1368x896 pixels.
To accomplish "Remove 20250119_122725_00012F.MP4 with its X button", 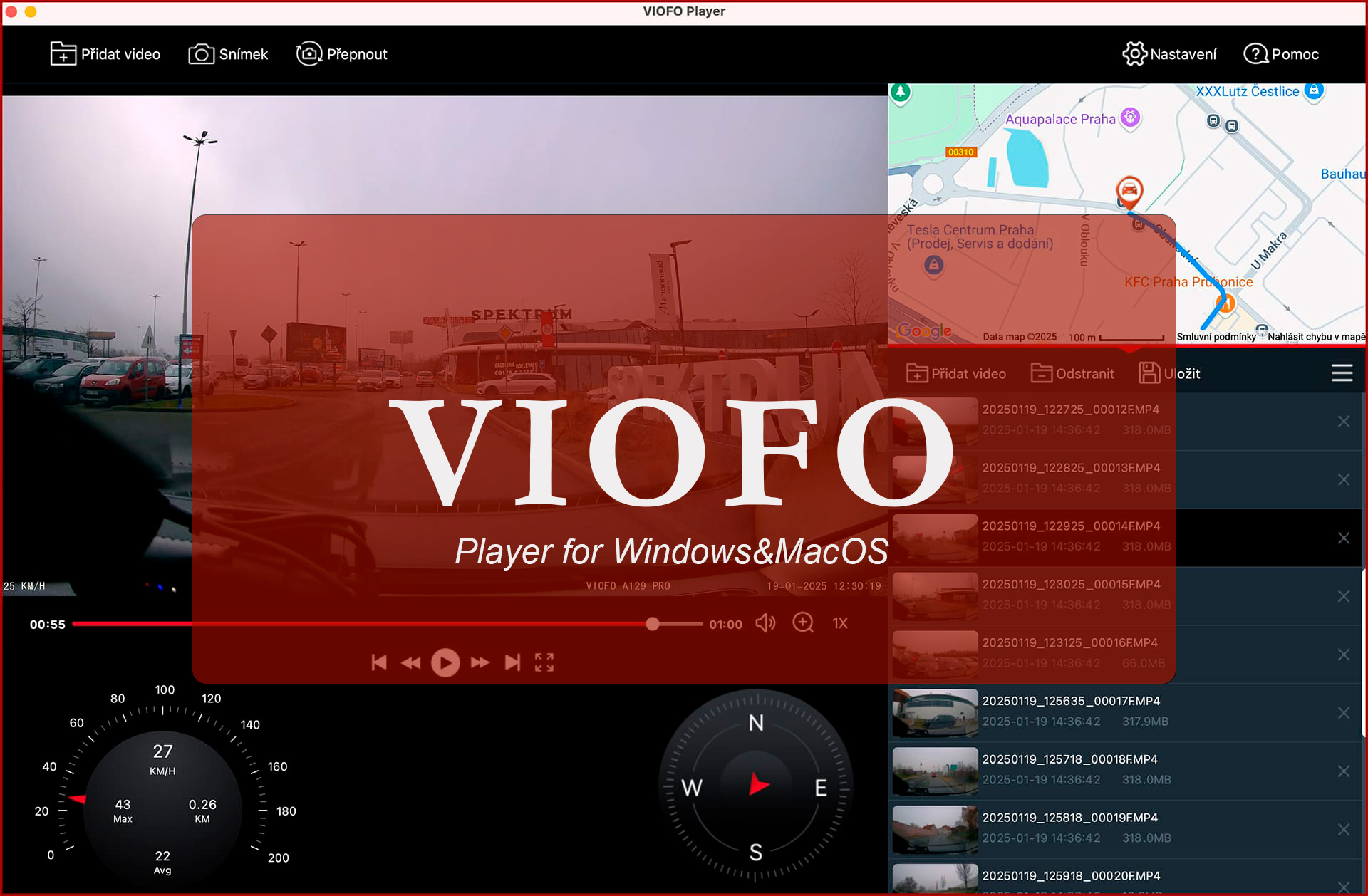I will click(1344, 421).
